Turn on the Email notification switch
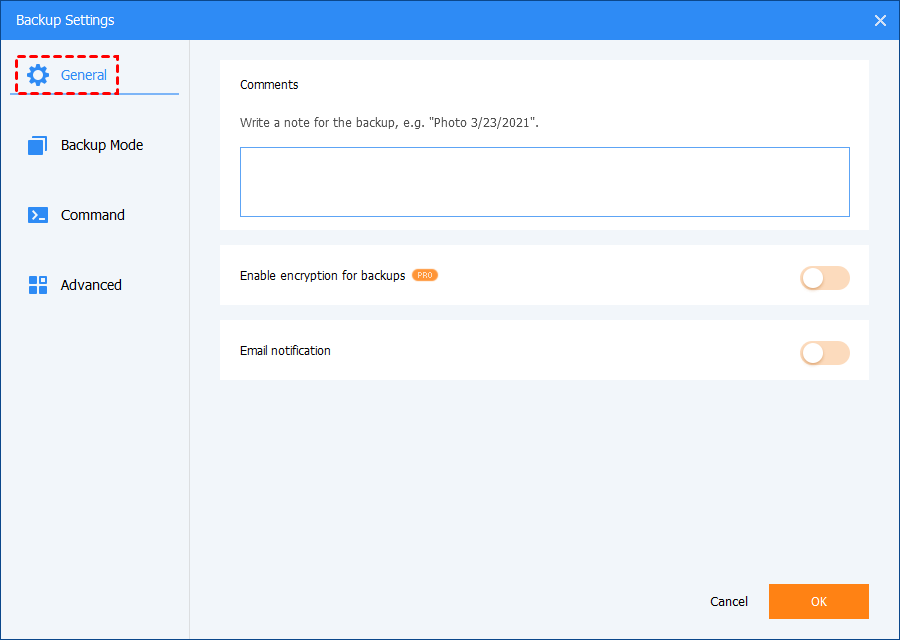Screen dimensions: 900x640 pyautogui.click(x=824, y=353)
